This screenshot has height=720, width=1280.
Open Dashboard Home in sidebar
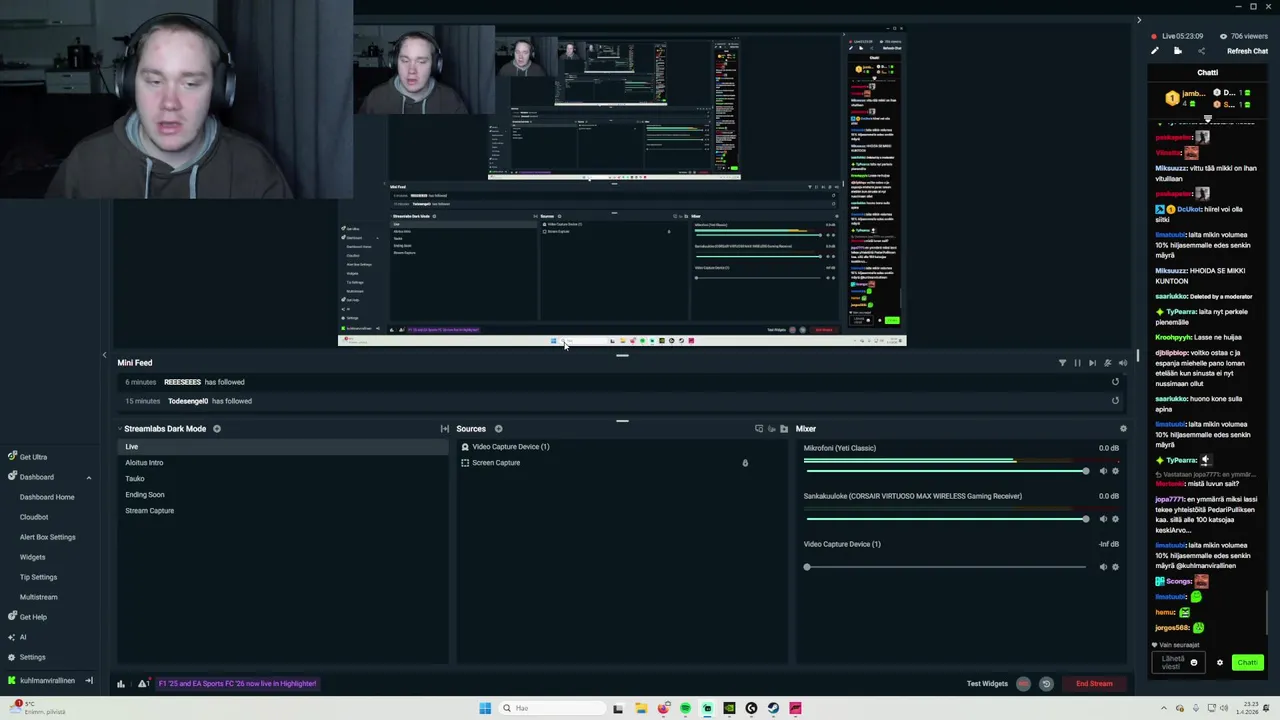pyautogui.click(x=47, y=497)
